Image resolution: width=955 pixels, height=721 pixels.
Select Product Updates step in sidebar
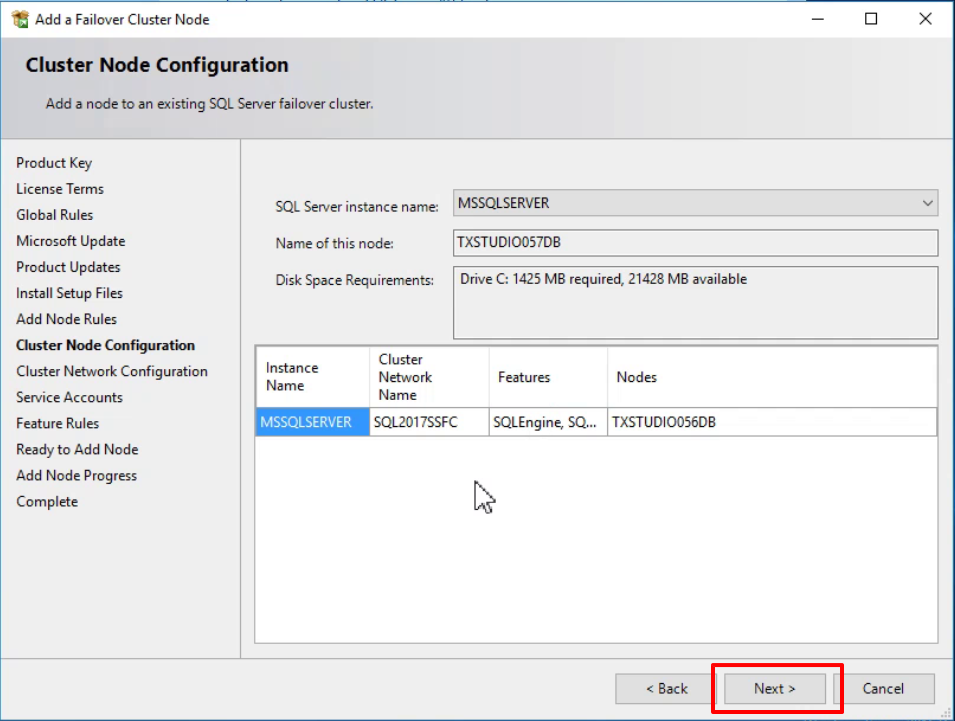coord(68,267)
